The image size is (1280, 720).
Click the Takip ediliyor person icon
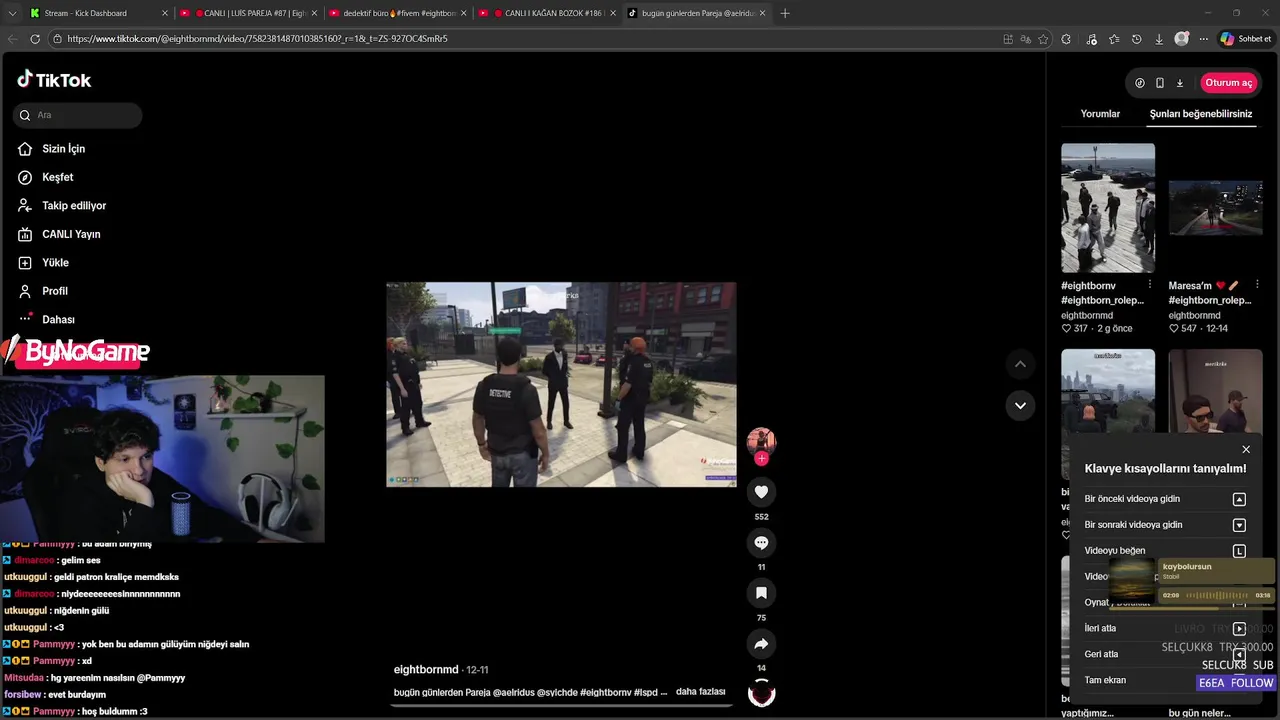[x=25, y=205]
